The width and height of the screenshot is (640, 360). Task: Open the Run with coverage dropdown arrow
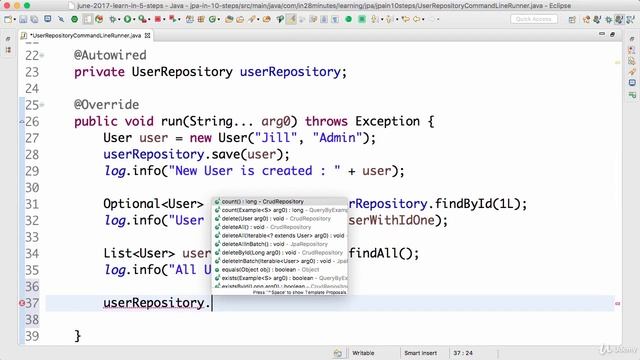[x=149, y=19]
